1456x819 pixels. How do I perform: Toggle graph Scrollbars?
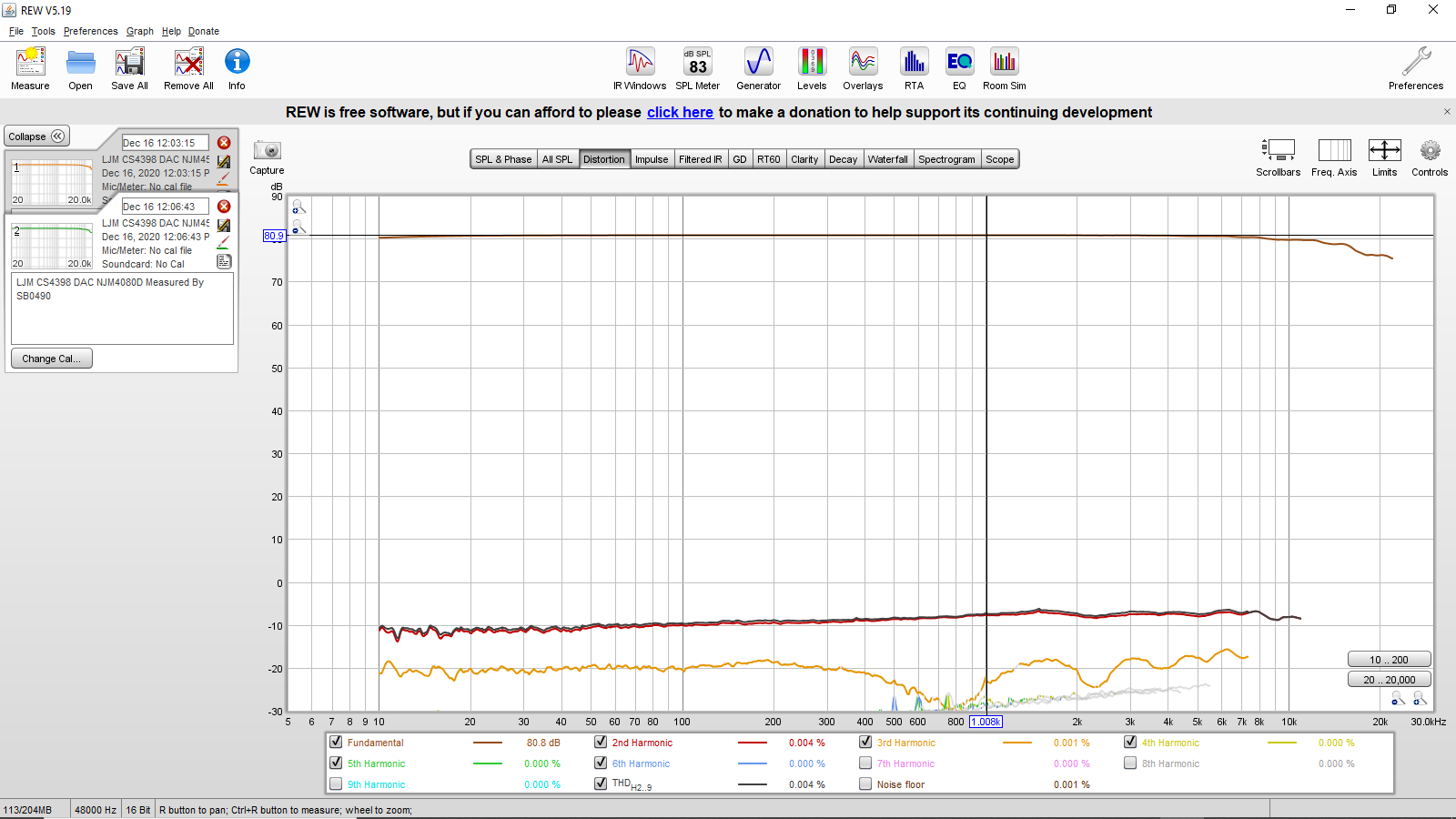[x=1278, y=157]
